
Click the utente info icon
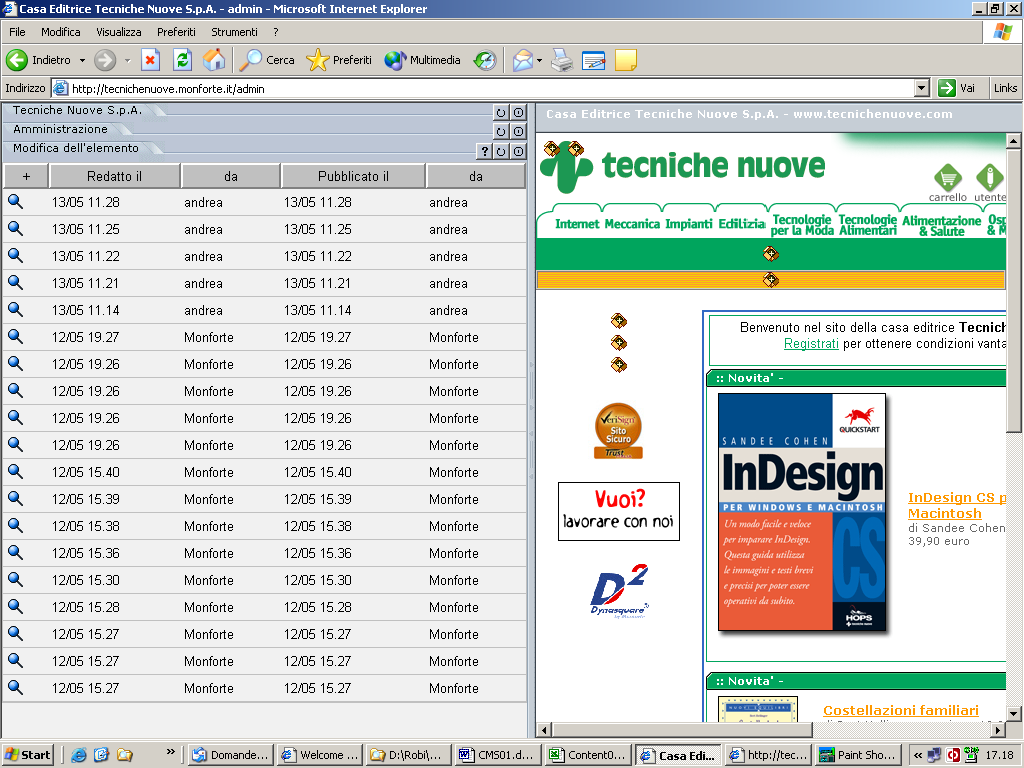pos(989,177)
